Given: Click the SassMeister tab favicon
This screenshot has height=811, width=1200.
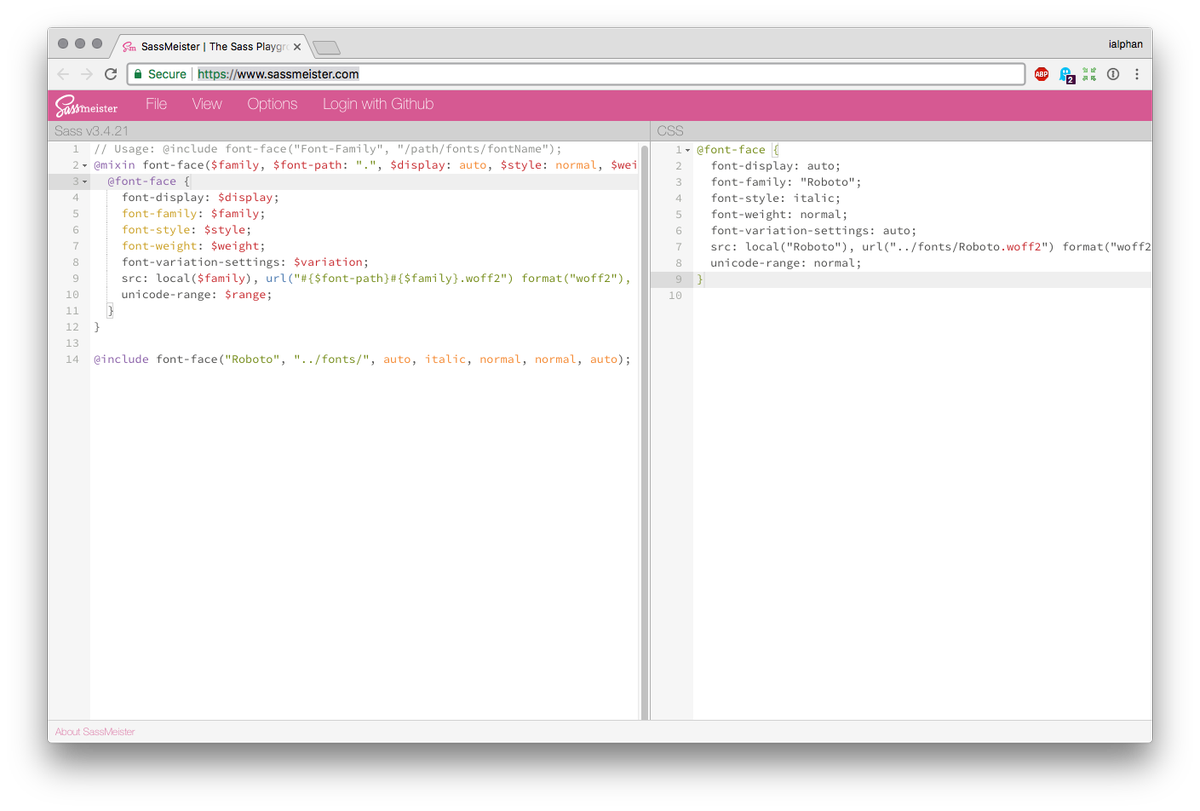Looking at the screenshot, I should coord(129,47).
